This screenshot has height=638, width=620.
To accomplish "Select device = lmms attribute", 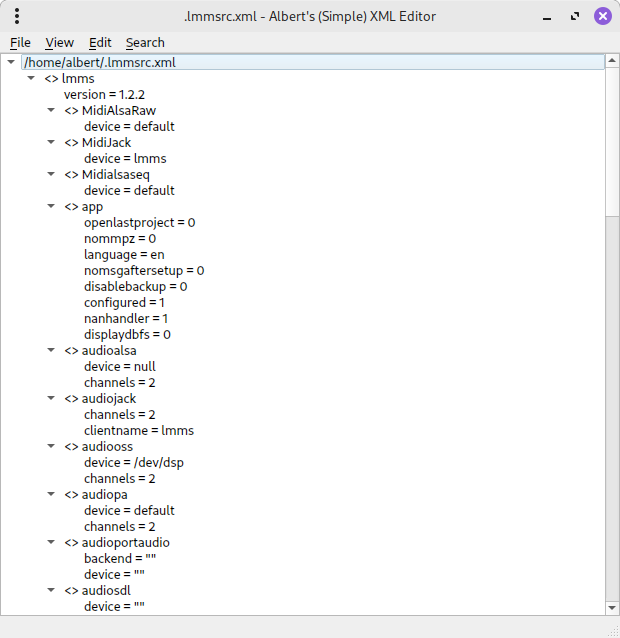I will point(125,159).
